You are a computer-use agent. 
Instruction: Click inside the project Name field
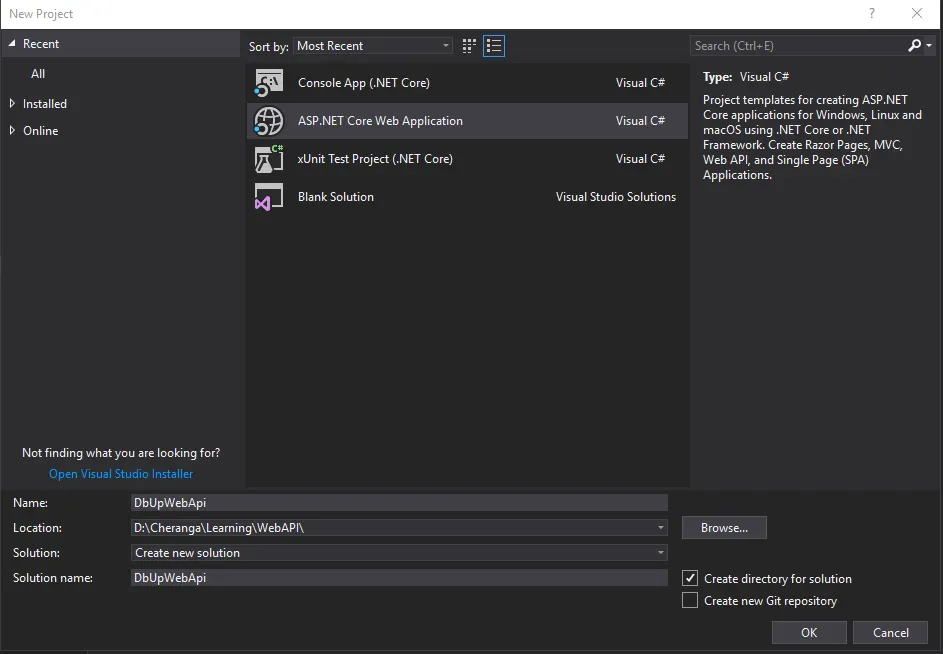click(400, 502)
